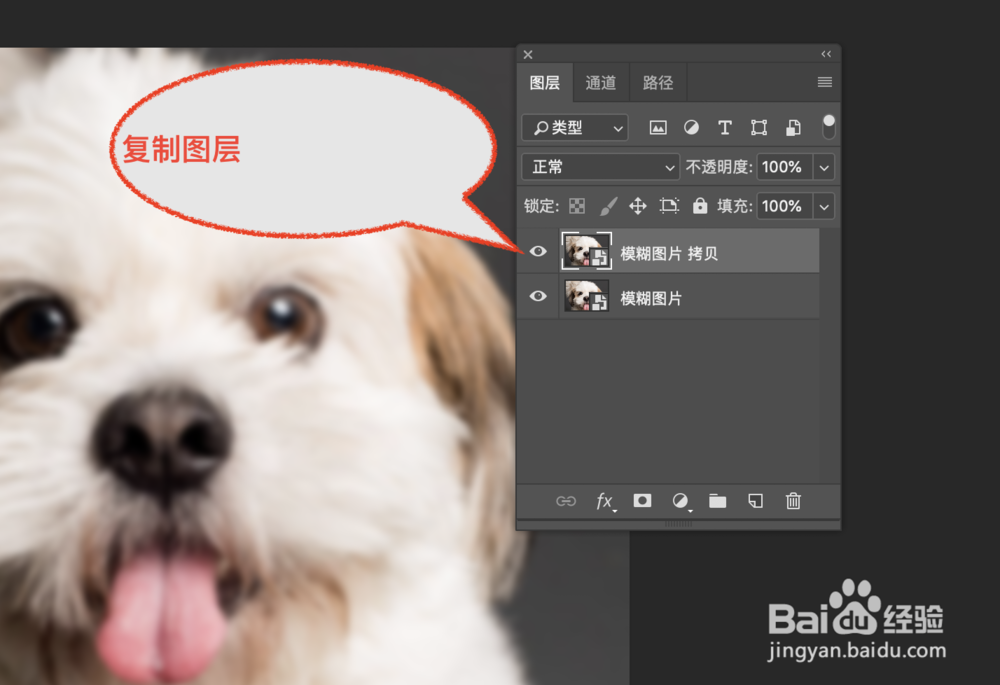Open the 填充 fill percentage dropdown
This screenshot has height=685, width=1000.
click(x=823, y=206)
